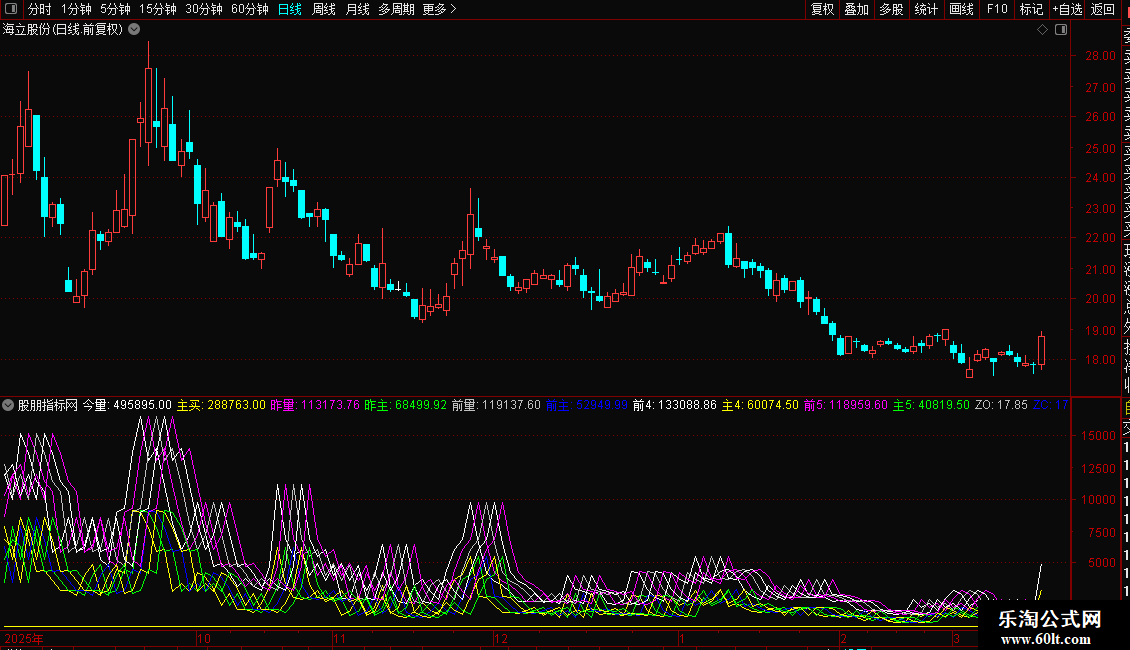
Task: Select the 15分钟 period tab
Action: click(x=158, y=9)
